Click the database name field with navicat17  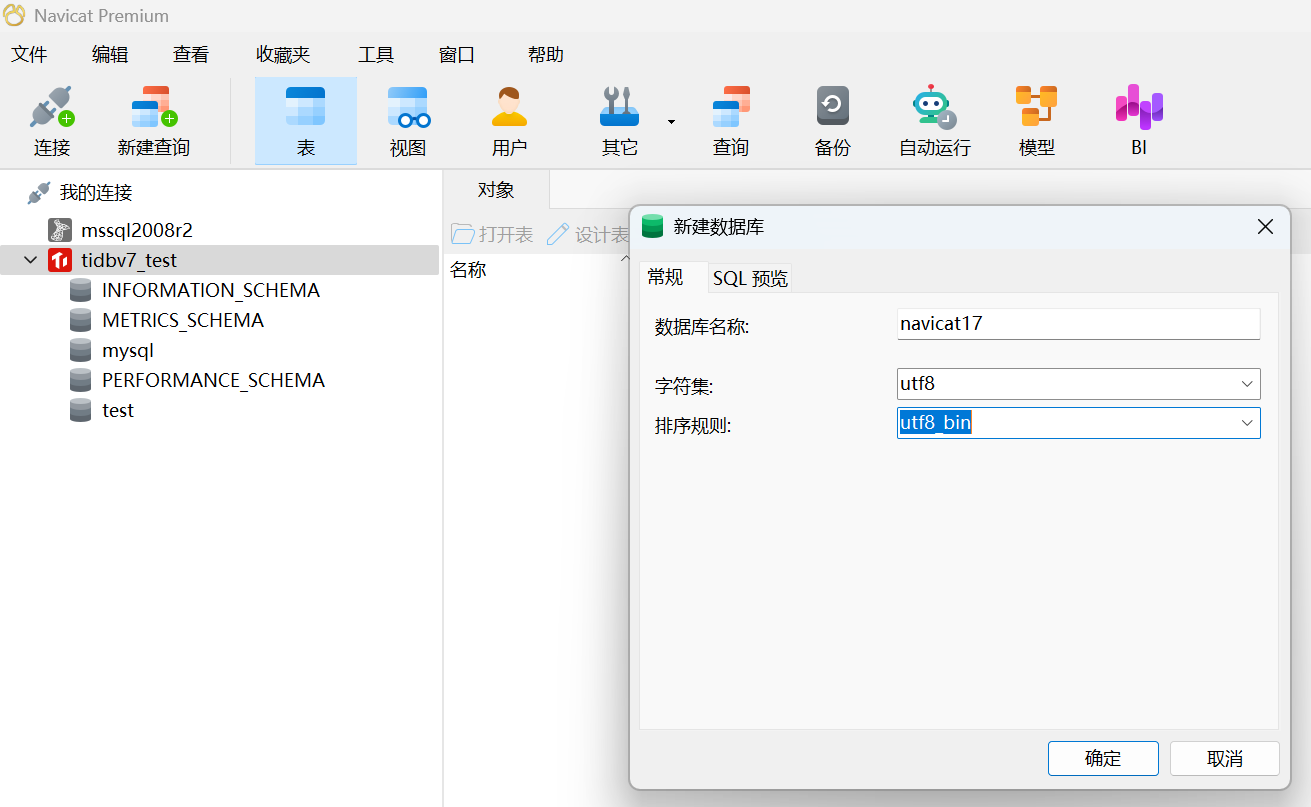(1079, 324)
